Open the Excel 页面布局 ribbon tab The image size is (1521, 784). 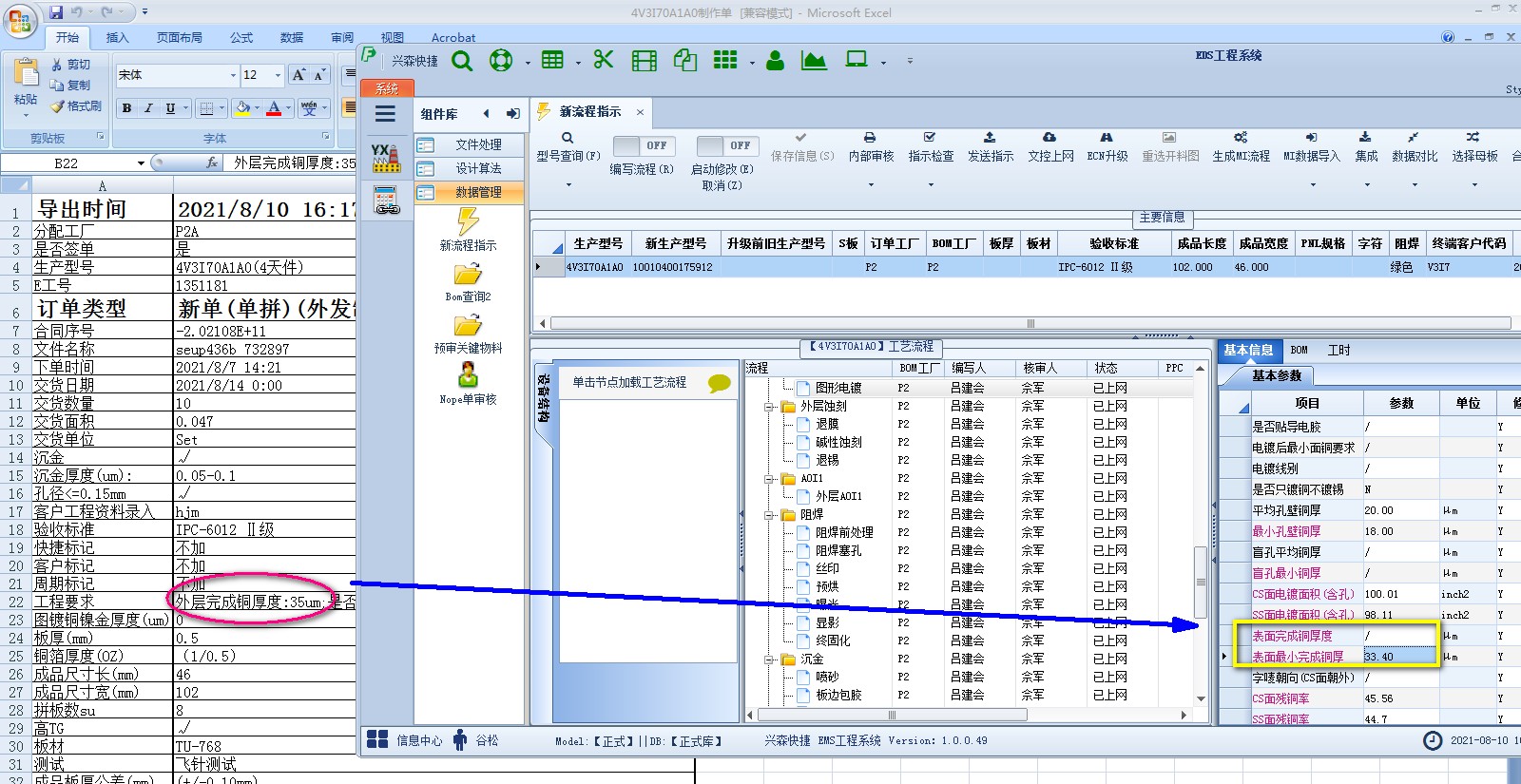pos(180,37)
